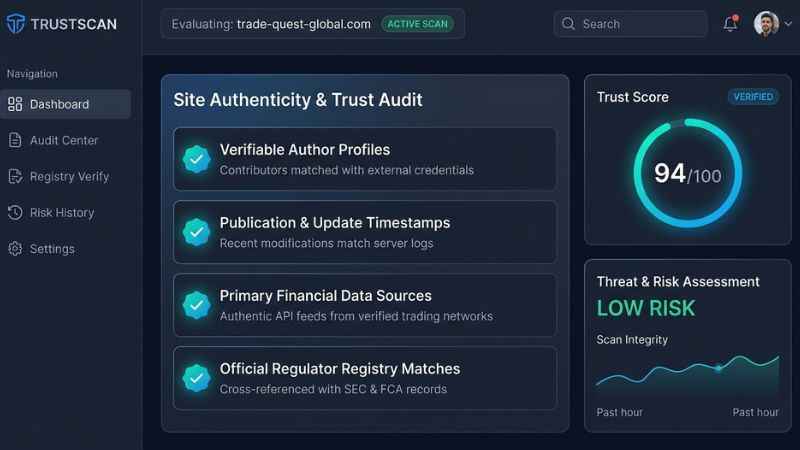The height and width of the screenshot is (450, 800).
Task: Click "Contributors matched with external credentials" text
Action: point(346,170)
